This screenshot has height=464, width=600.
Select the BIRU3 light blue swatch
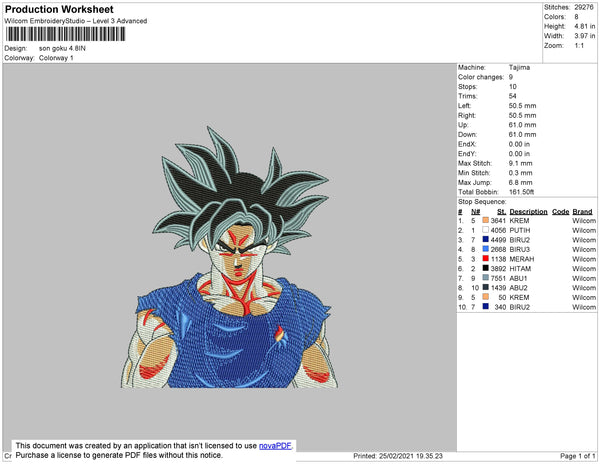pyautogui.click(x=486, y=250)
